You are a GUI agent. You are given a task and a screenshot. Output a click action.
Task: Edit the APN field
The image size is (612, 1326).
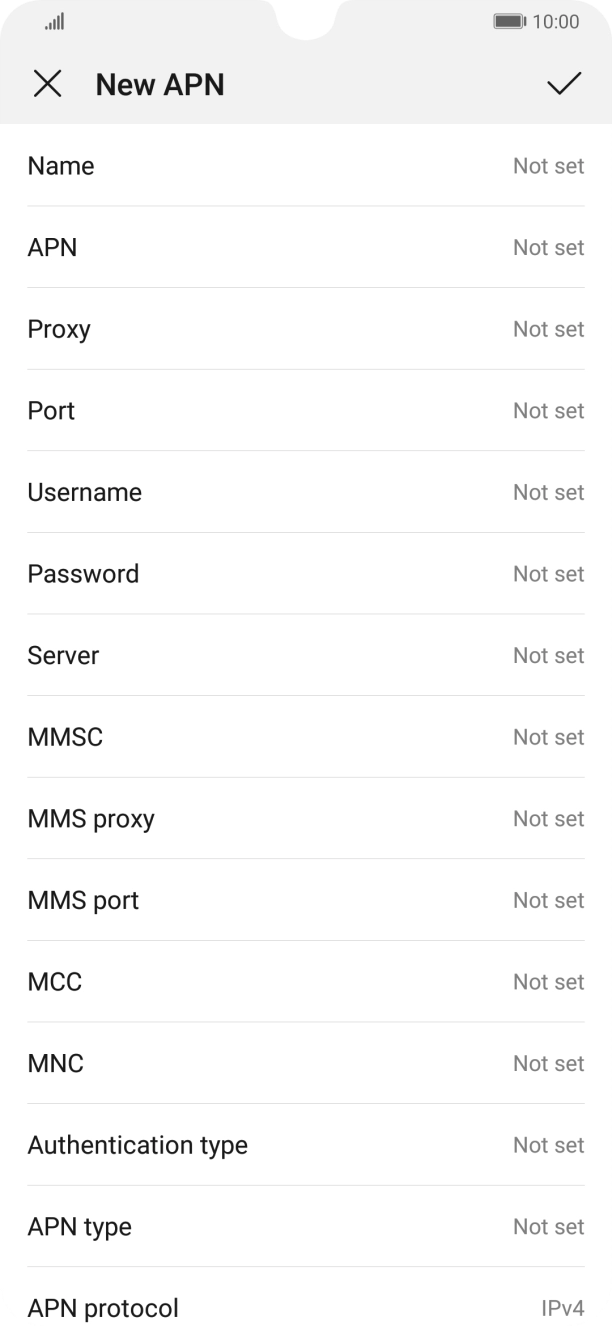pyautogui.click(x=306, y=247)
